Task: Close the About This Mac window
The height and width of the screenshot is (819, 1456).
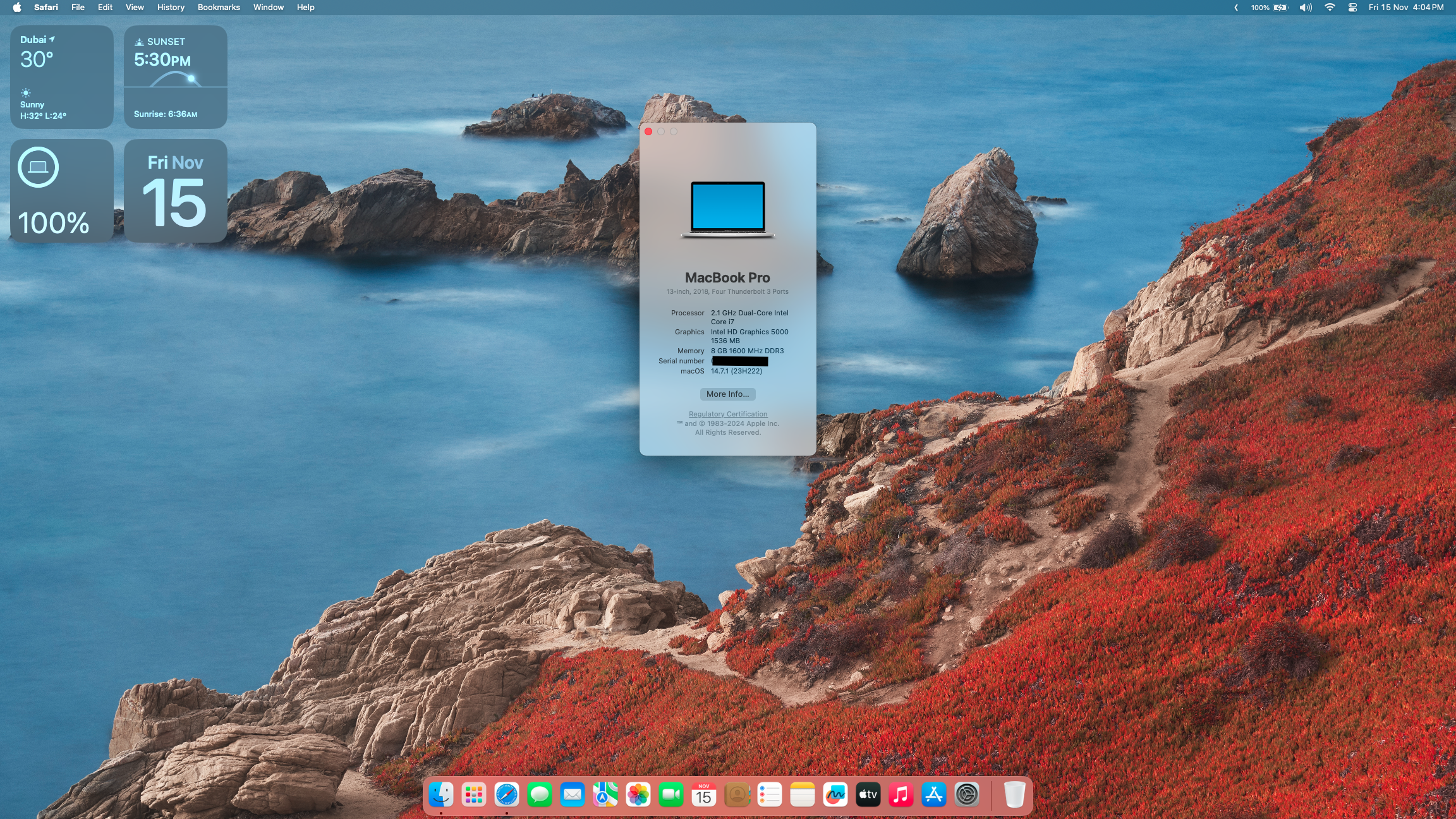Action: [x=648, y=131]
